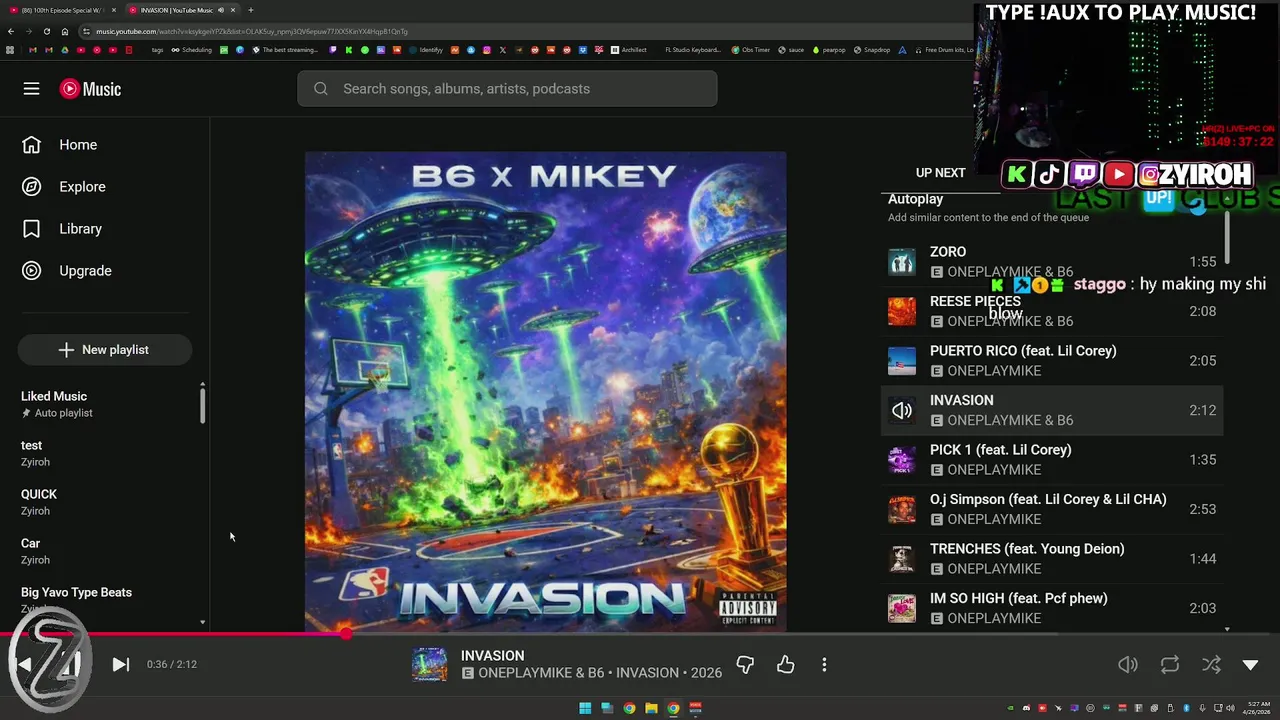Viewport: 1280px width, 720px height.
Task: Open the FL Studio Keyboard bookmark
Action: click(x=692, y=50)
